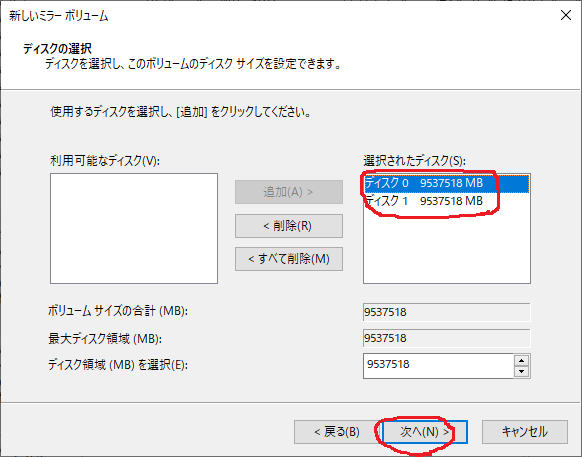
Task: Decrease disk space with the down spinner arrow
Action: coord(522,371)
